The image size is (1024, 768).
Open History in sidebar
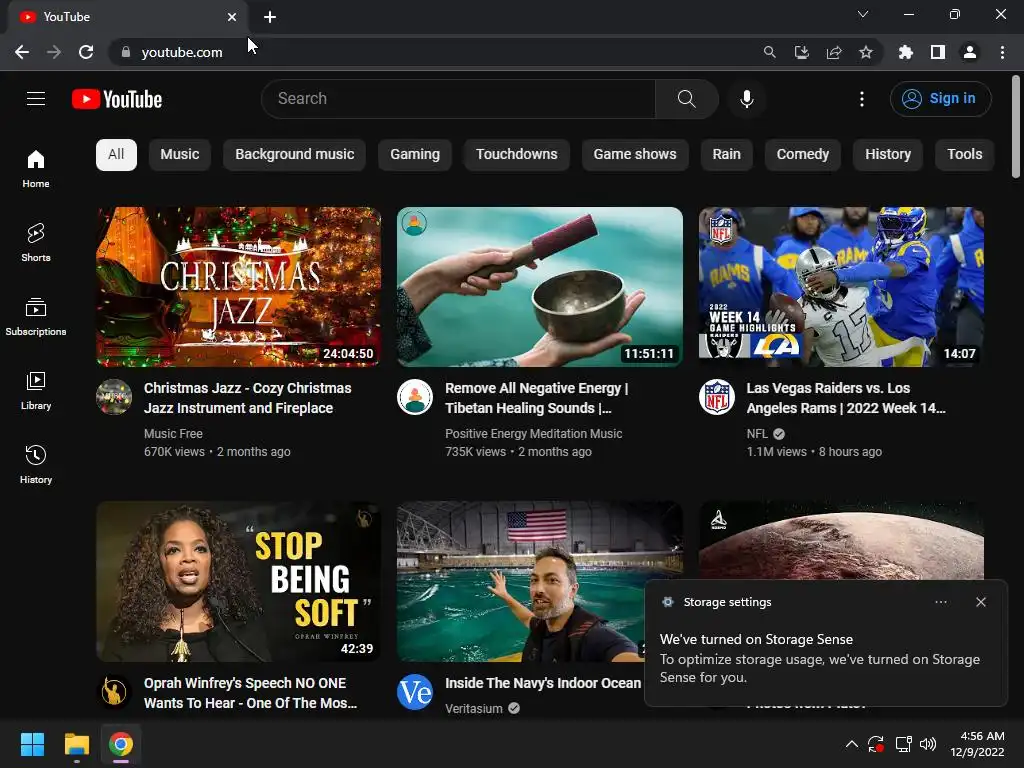(36, 464)
